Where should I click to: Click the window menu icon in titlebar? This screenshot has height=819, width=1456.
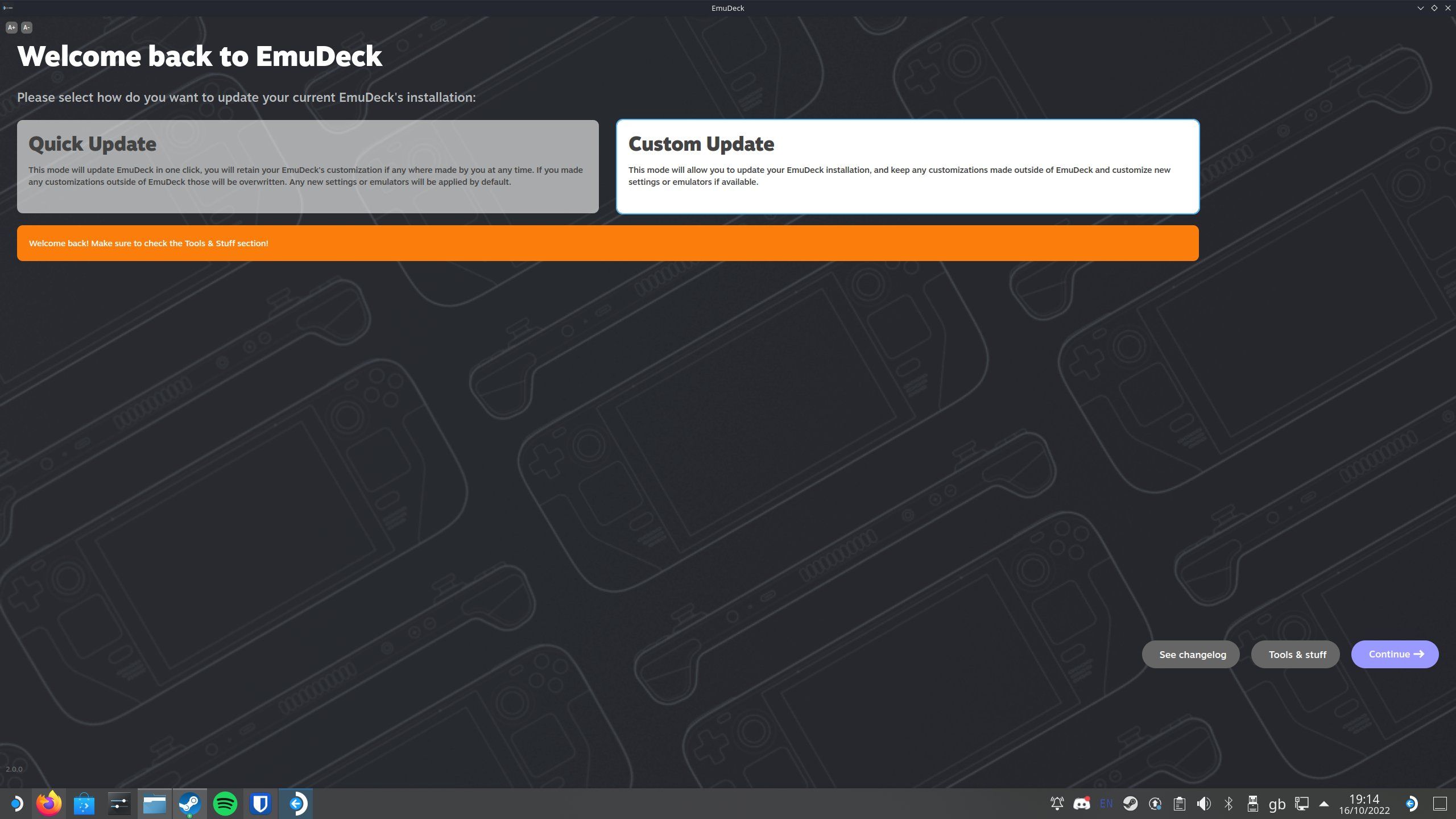click(x=7, y=8)
